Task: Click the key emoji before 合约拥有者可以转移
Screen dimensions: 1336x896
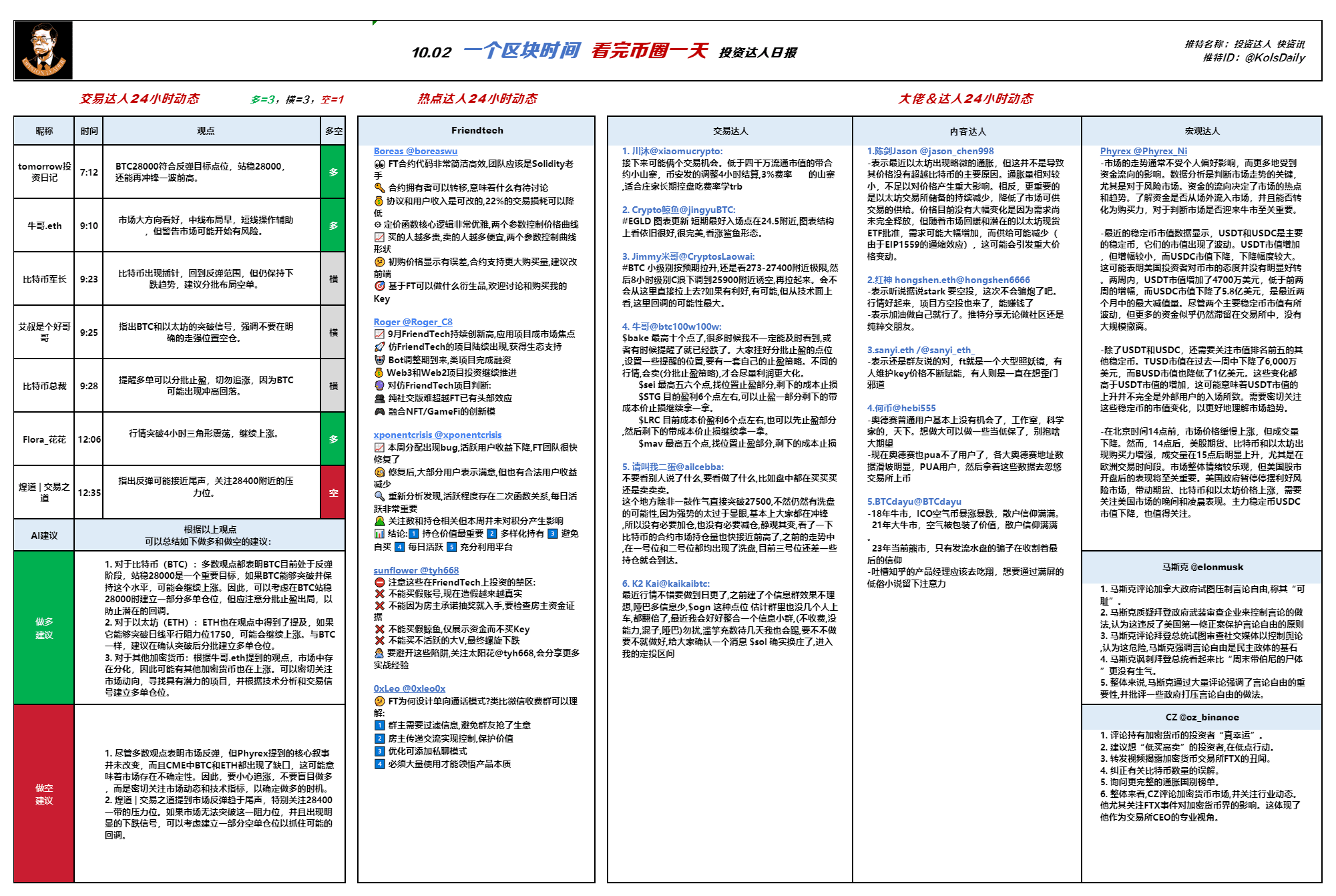Action: pyautogui.click(x=379, y=188)
